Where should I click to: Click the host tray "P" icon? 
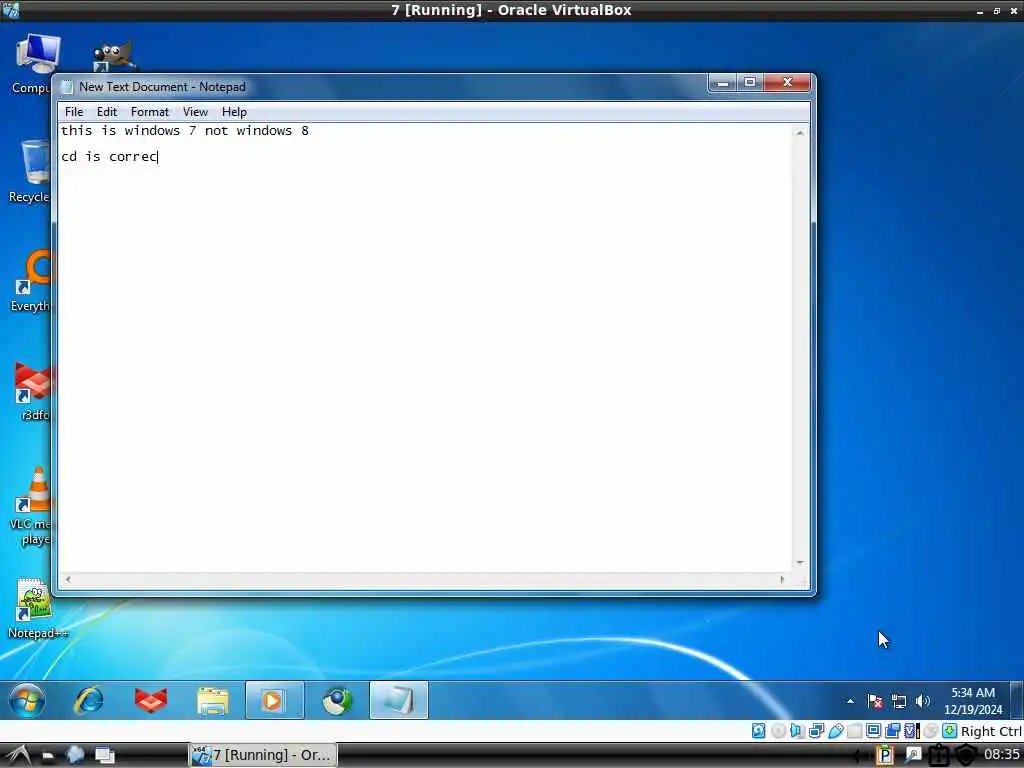[886, 755]
